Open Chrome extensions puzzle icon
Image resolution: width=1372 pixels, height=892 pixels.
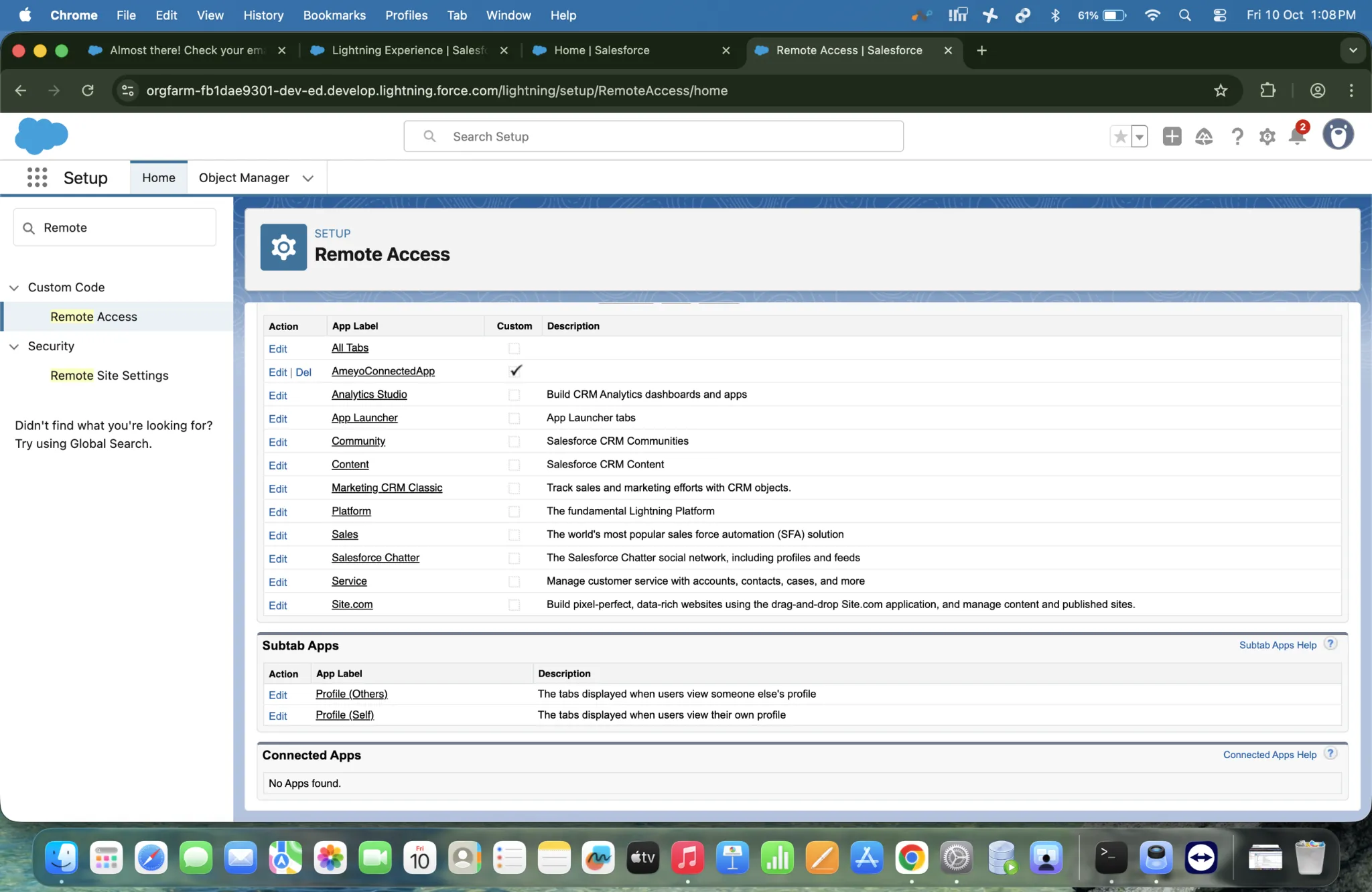(x=1267, y=90)
